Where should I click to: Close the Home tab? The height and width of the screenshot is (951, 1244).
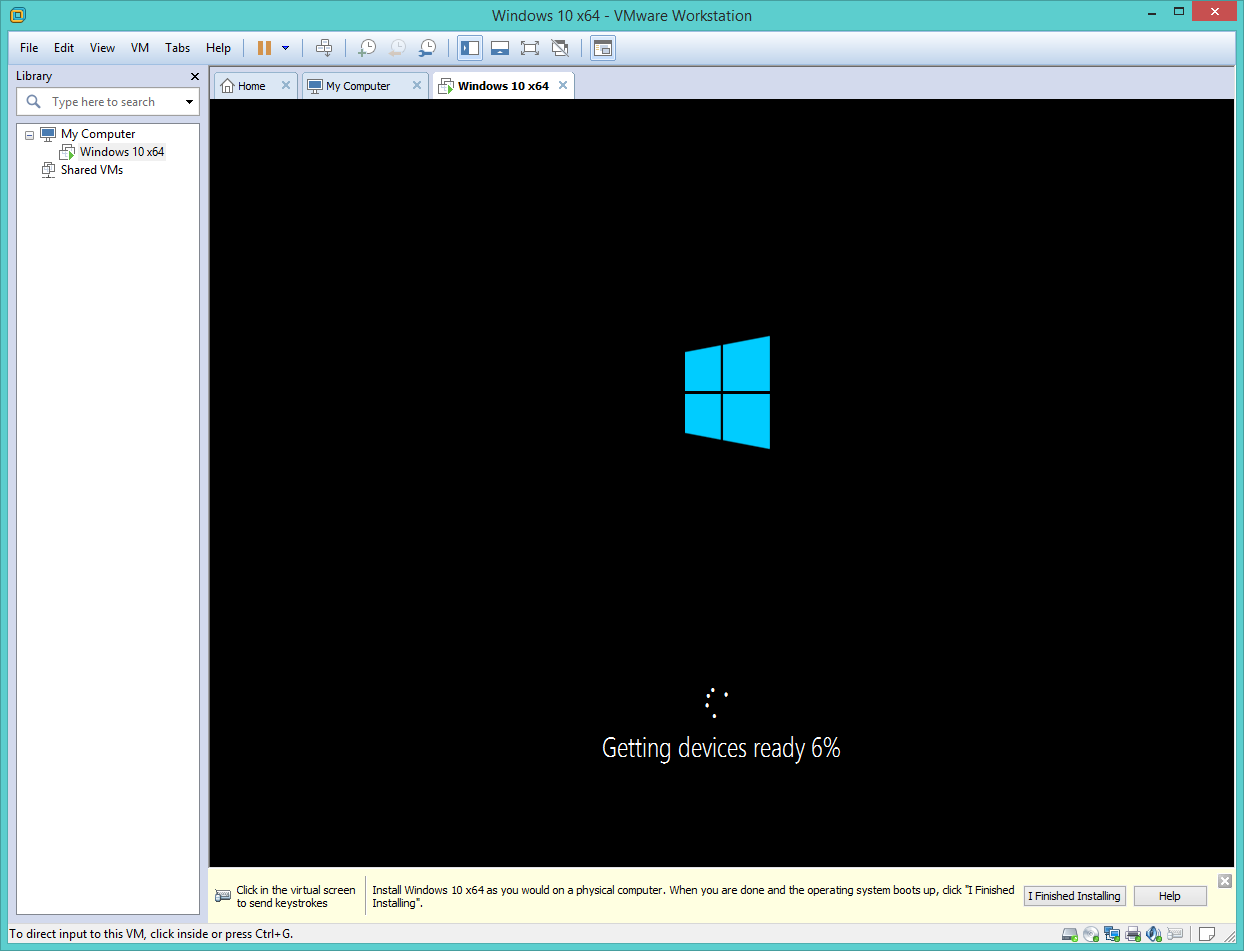coord(286,86)
